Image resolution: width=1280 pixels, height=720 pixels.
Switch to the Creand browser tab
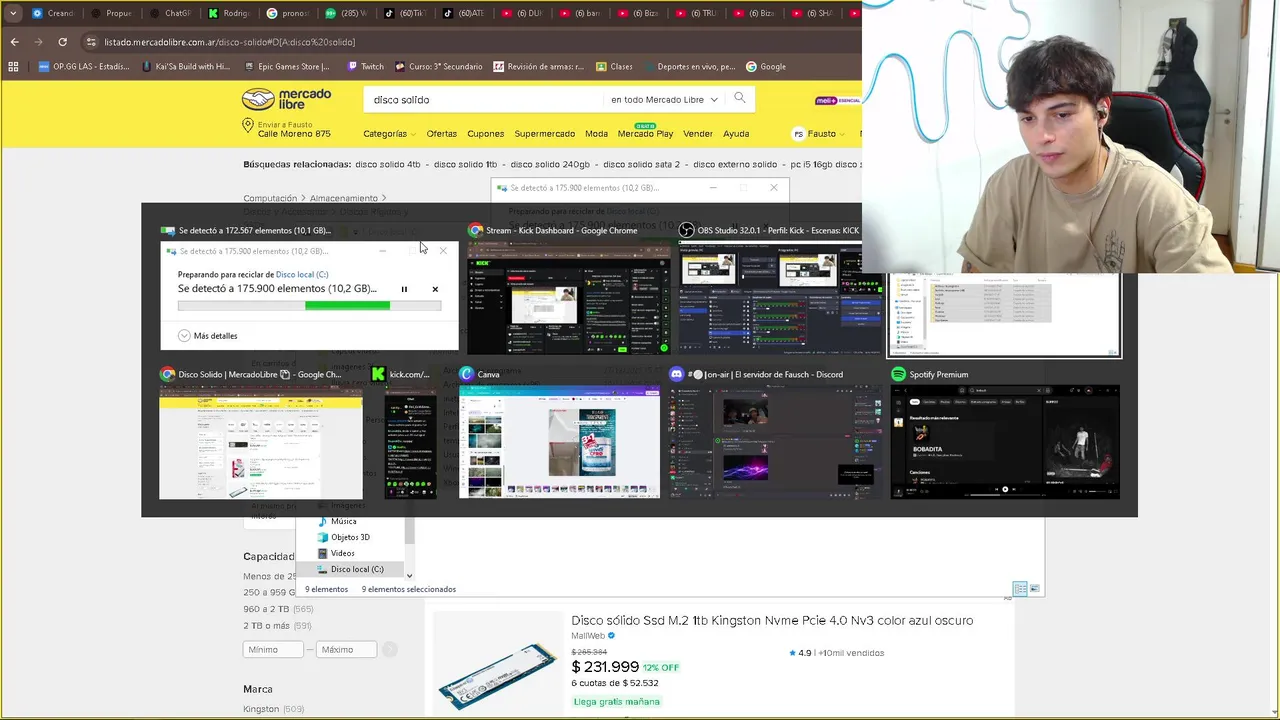click(53, 13)
